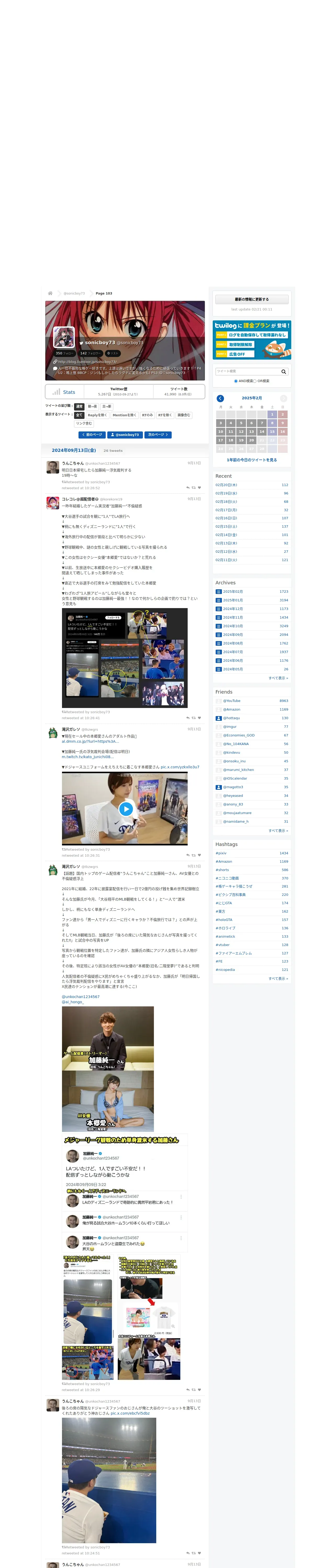Viewport: 336px width, 1568px height.
Task: Open Recent entry 02月15日(土)
Action: [x=226, y=527]
